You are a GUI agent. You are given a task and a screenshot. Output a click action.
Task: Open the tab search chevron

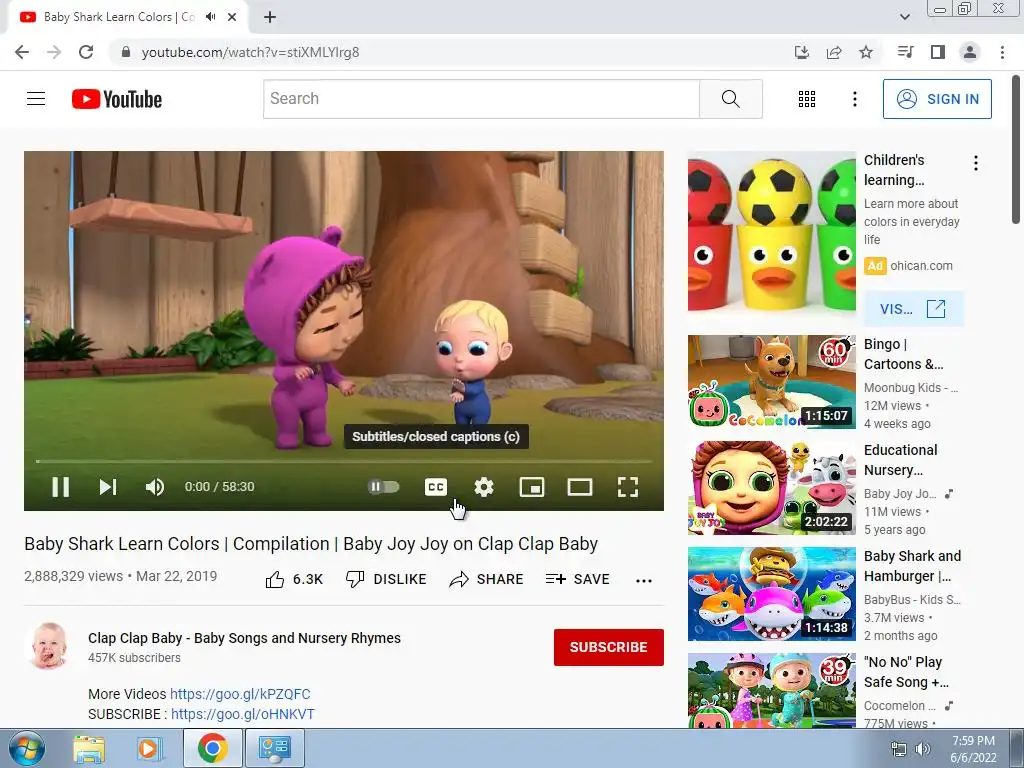point(904,17)
